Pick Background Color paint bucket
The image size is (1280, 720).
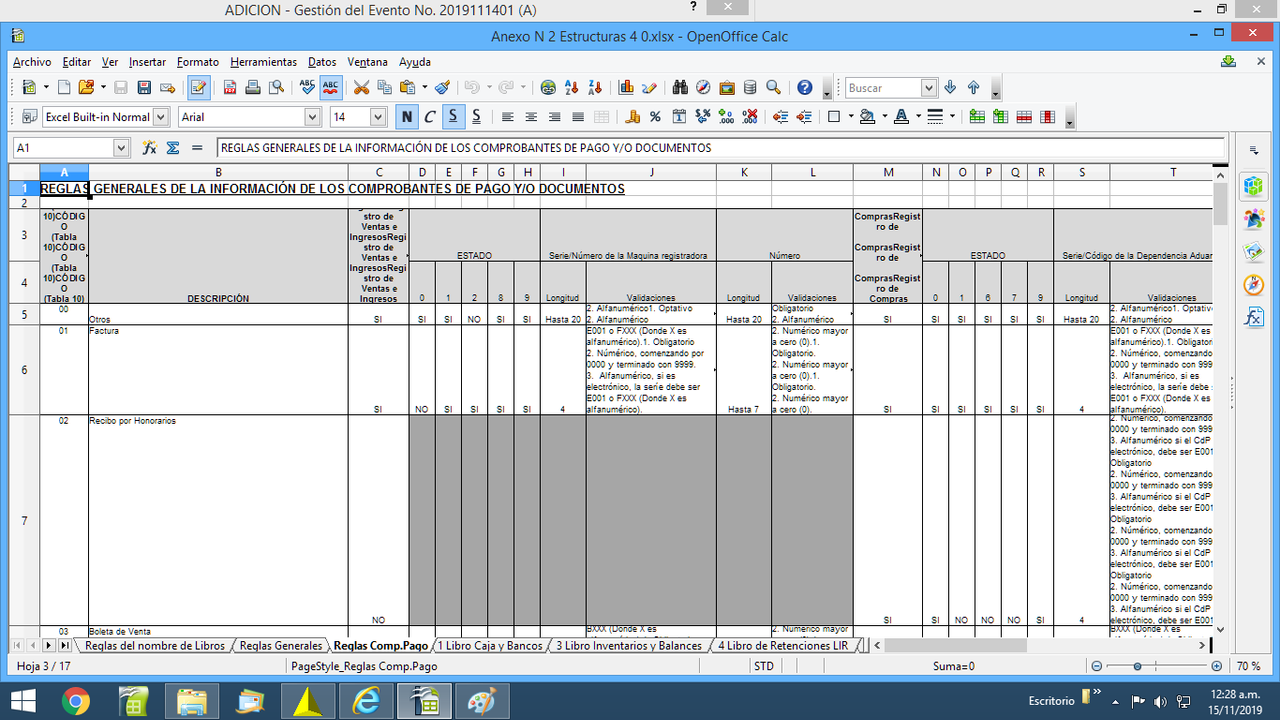(x=866, y=117)
